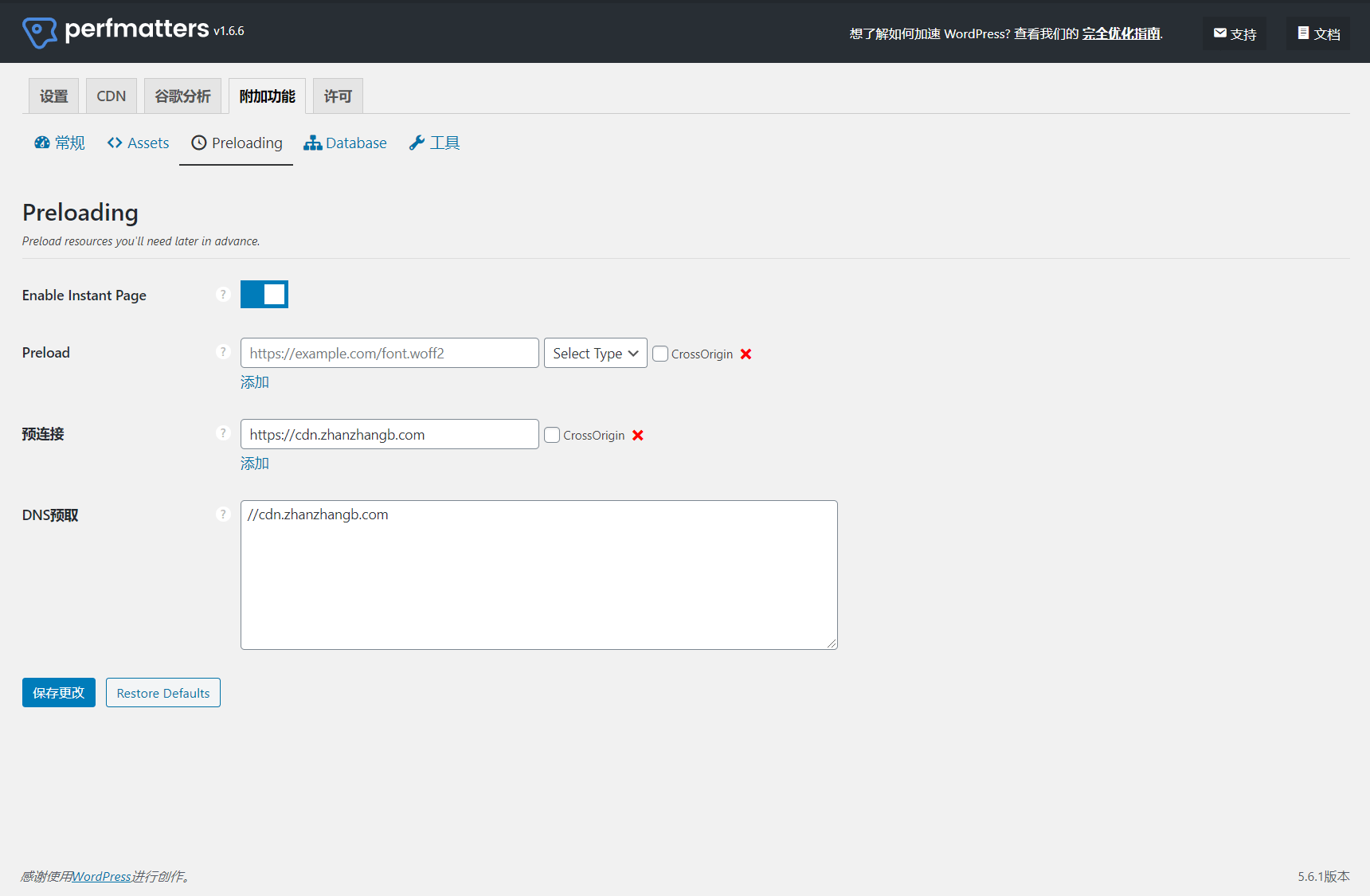Focus the Preload URL input field
This screenshot has height=896, width=1370.
[389, 353]
